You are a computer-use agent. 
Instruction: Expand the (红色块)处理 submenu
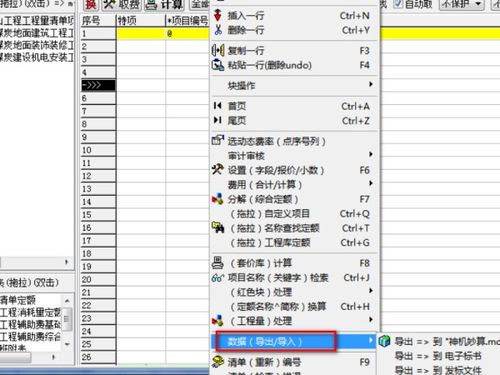(x=293, y=292)
